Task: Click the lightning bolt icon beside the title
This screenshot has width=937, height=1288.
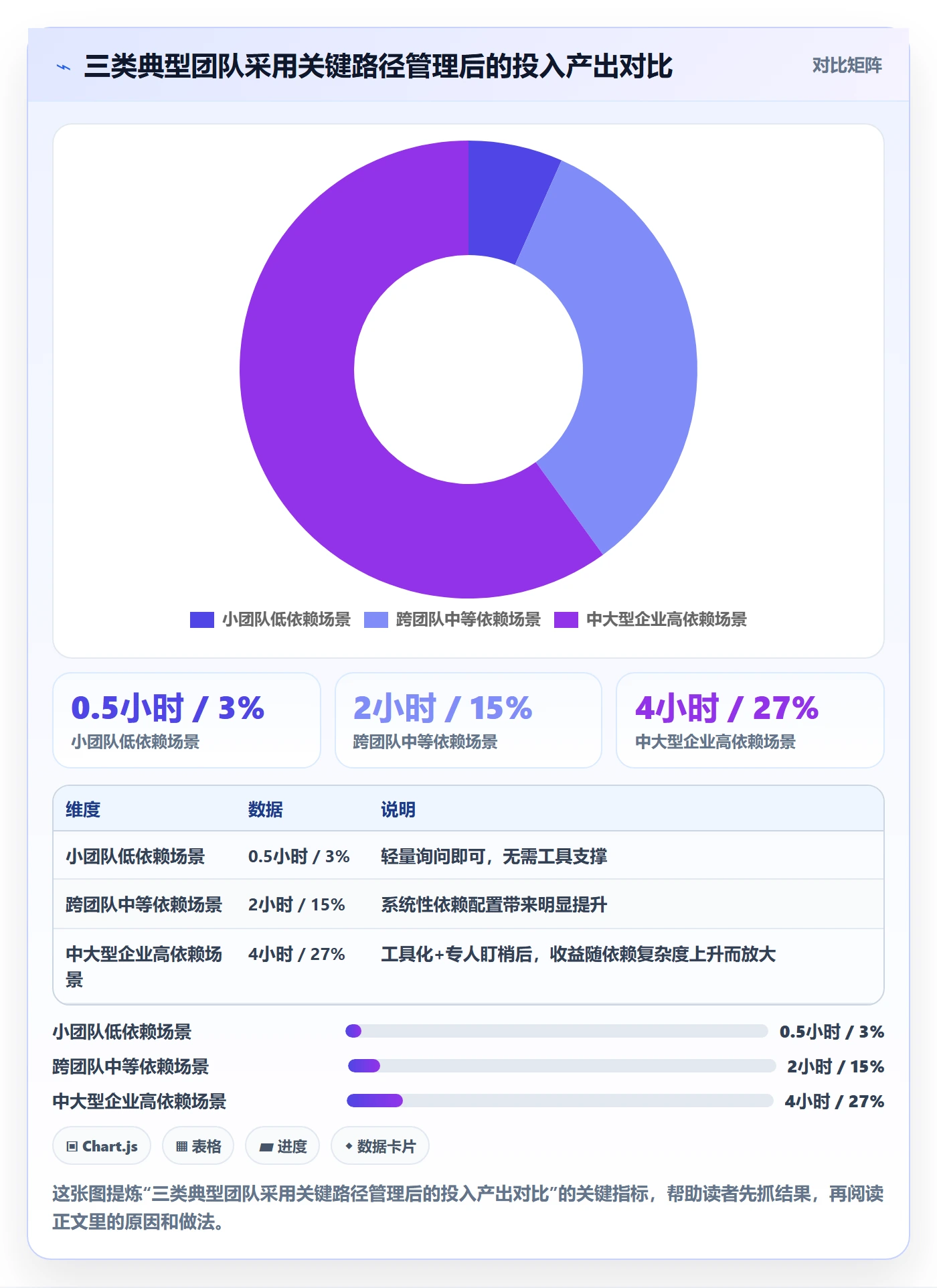Action: [x=64, y=67]
